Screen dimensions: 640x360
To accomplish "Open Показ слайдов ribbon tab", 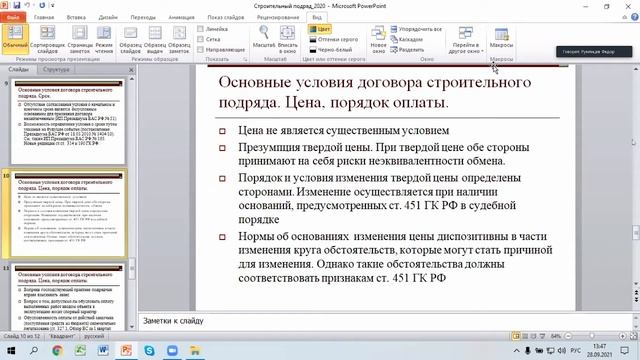I will [226, 17].
